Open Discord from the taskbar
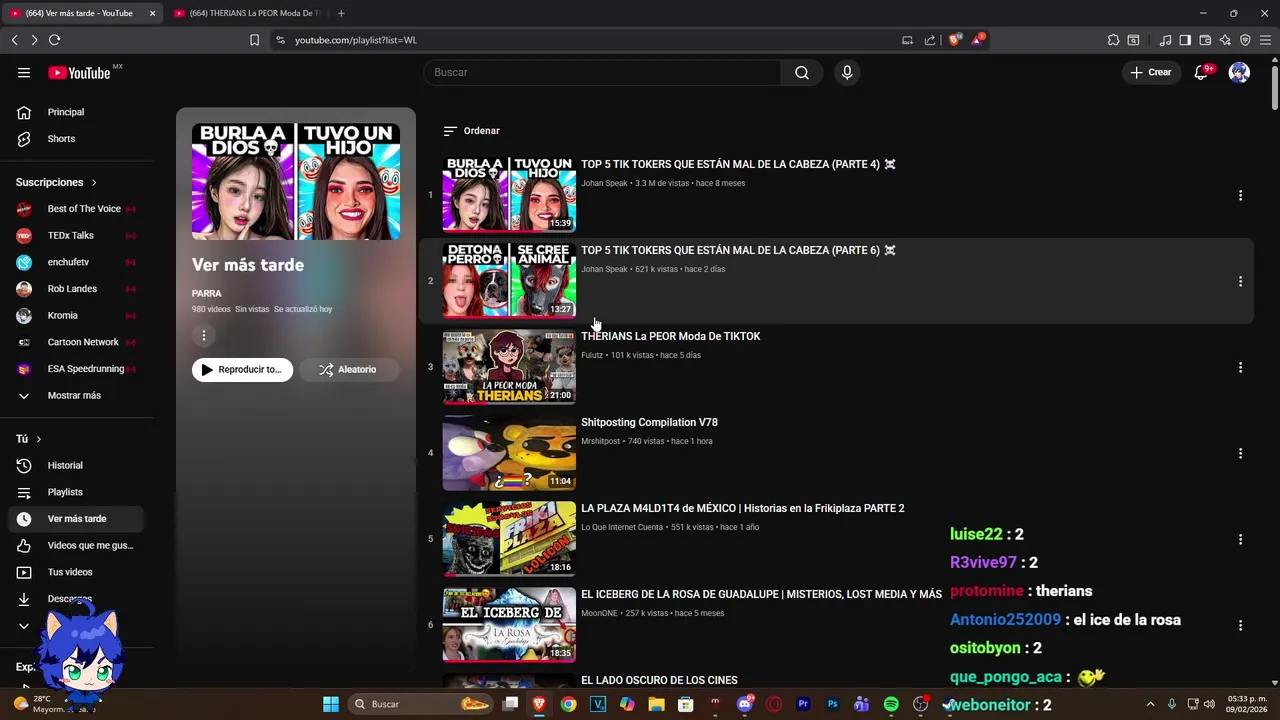 click(744, 704)
